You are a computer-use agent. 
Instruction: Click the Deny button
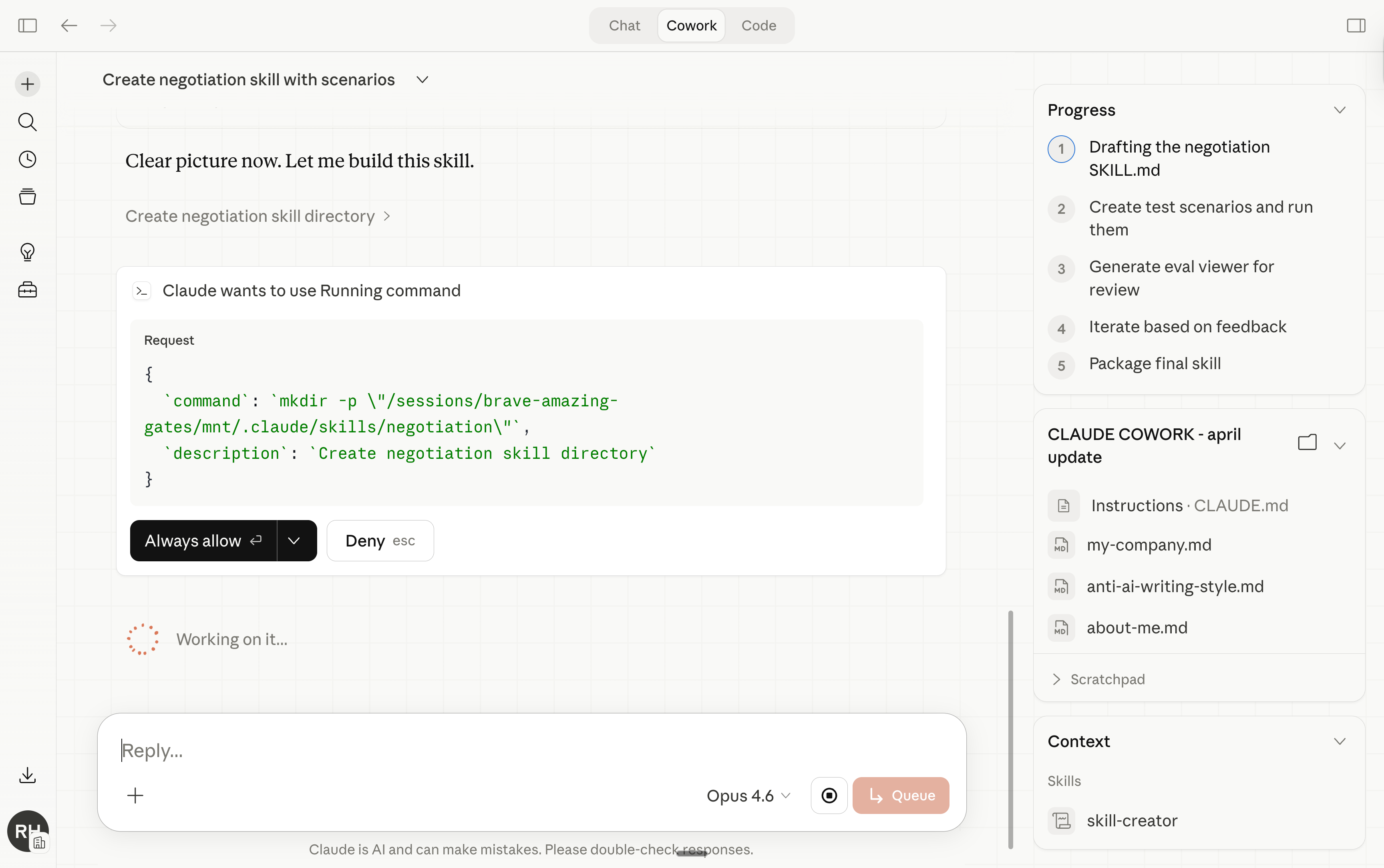tap(379, 541)
